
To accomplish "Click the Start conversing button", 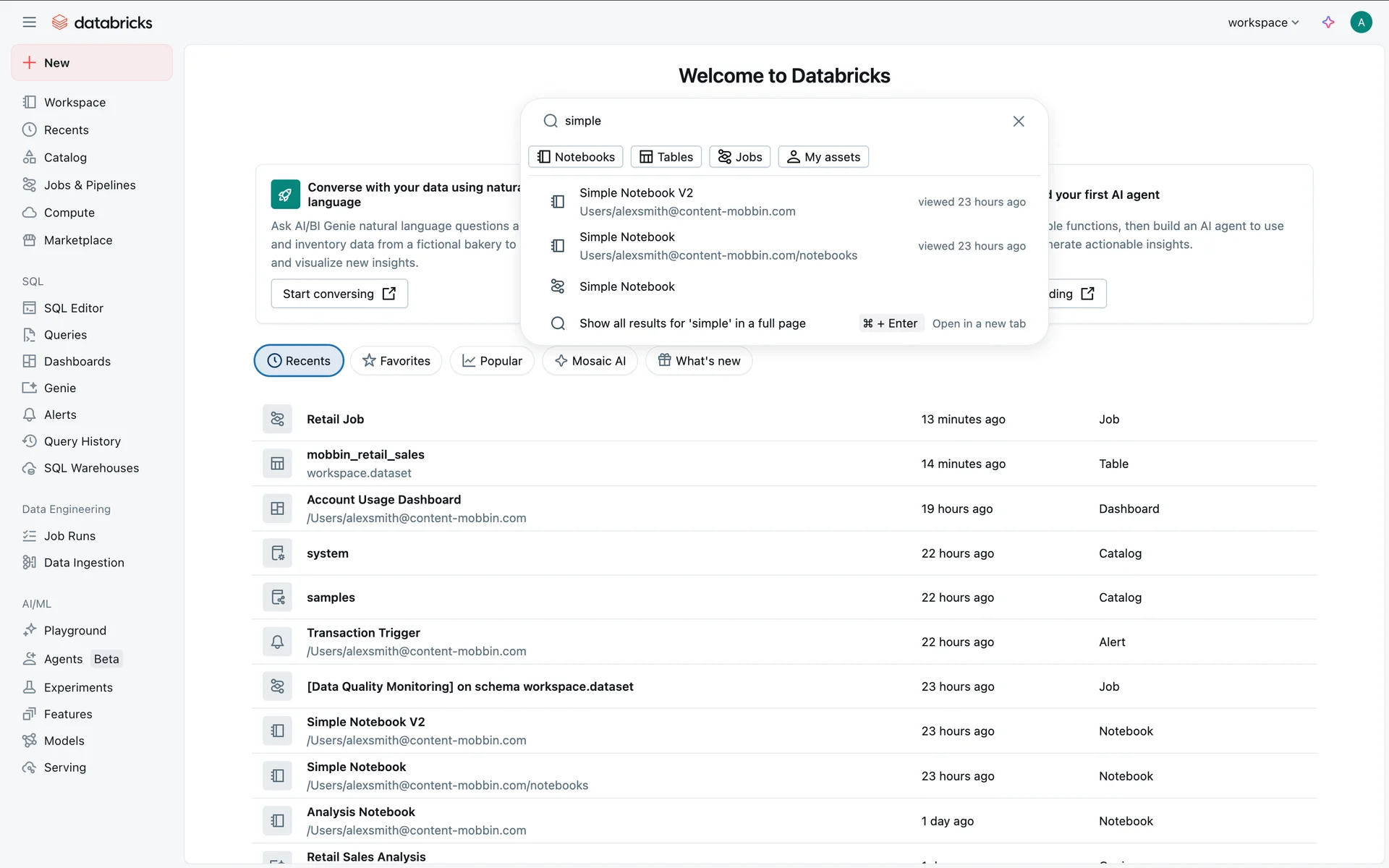I will pyautogui.click(x=339, y=294).
